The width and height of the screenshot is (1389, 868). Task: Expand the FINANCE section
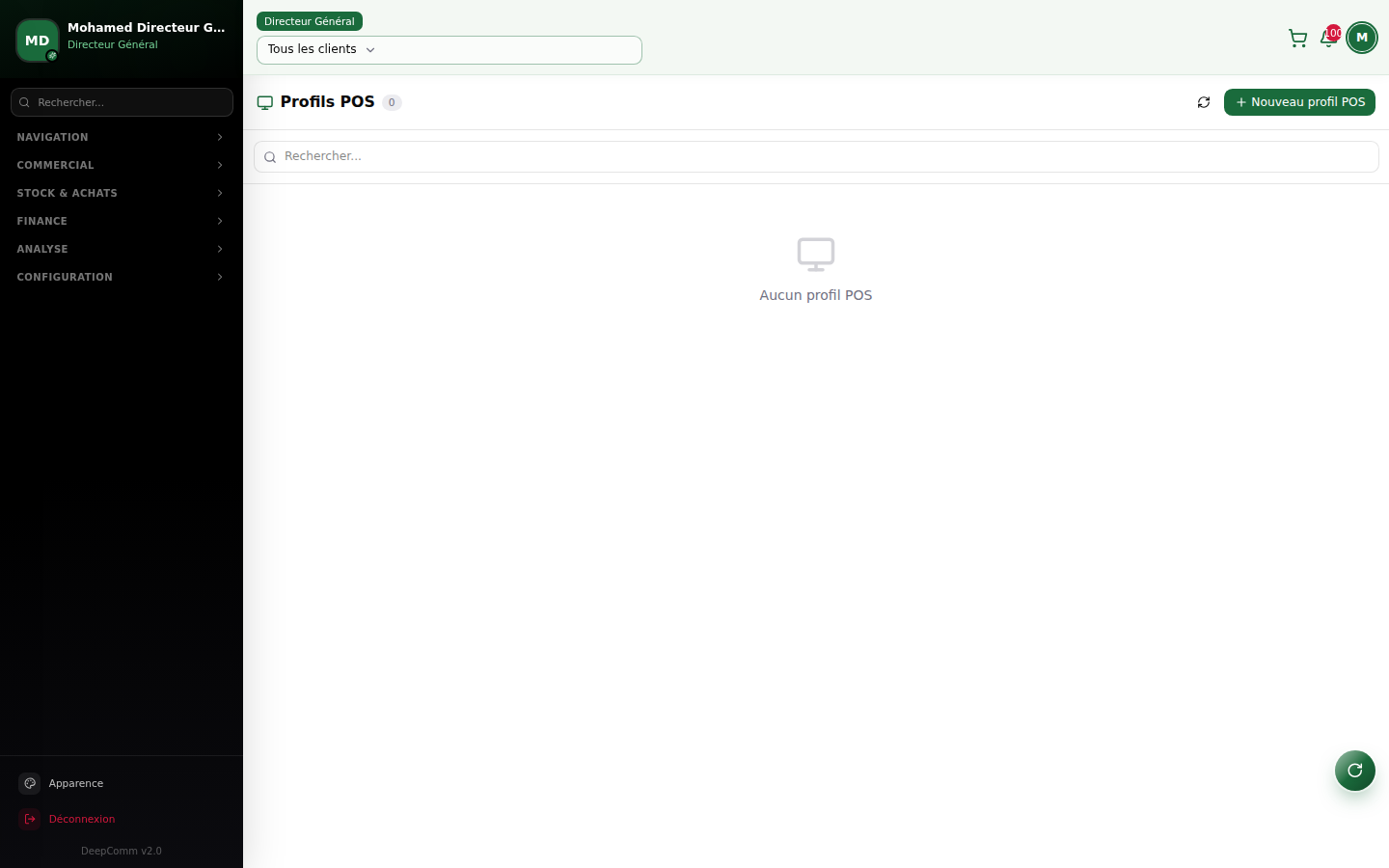pos(122,221)
